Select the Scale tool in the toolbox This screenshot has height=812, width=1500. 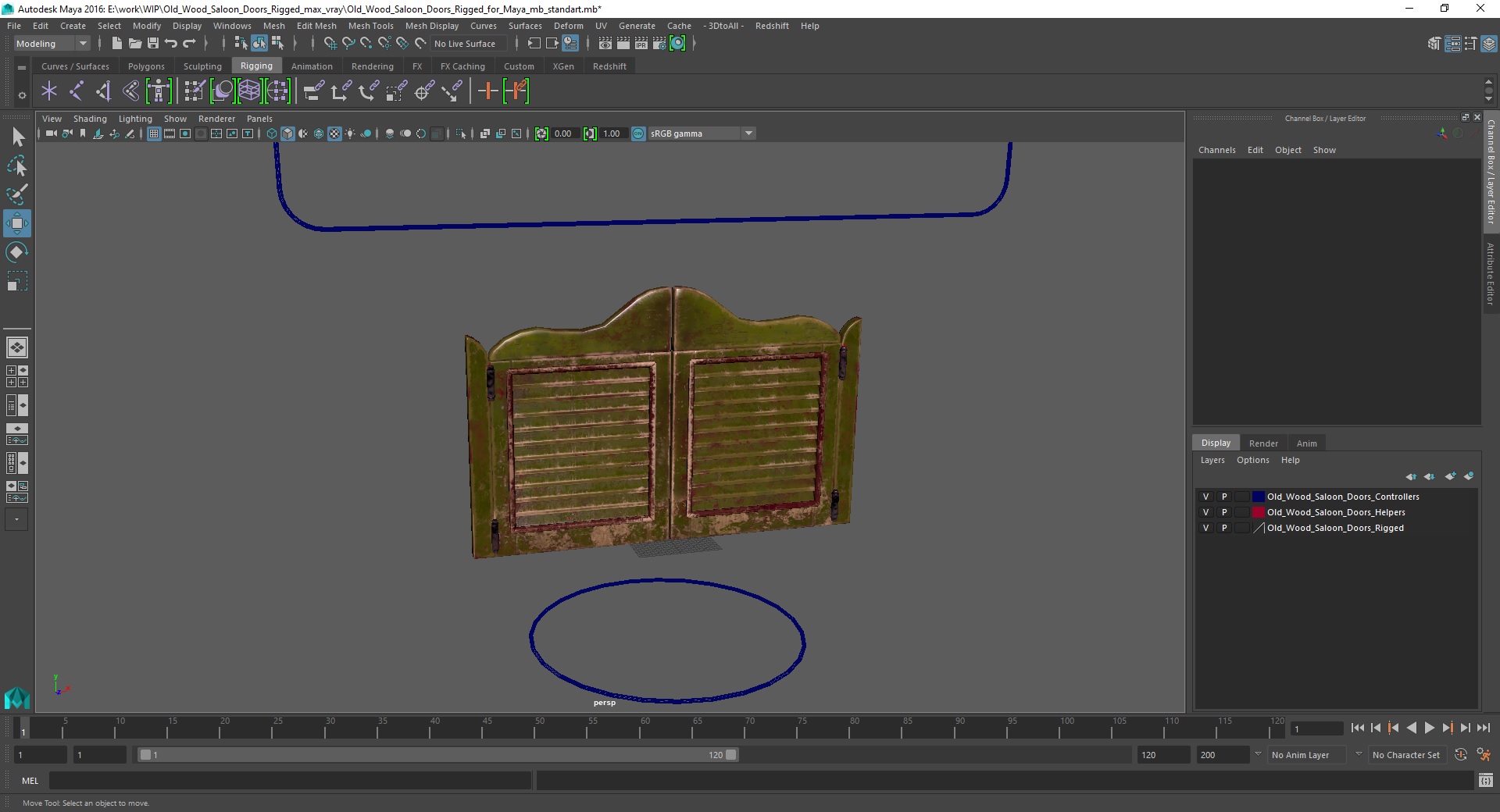click(x=17, y=281)
